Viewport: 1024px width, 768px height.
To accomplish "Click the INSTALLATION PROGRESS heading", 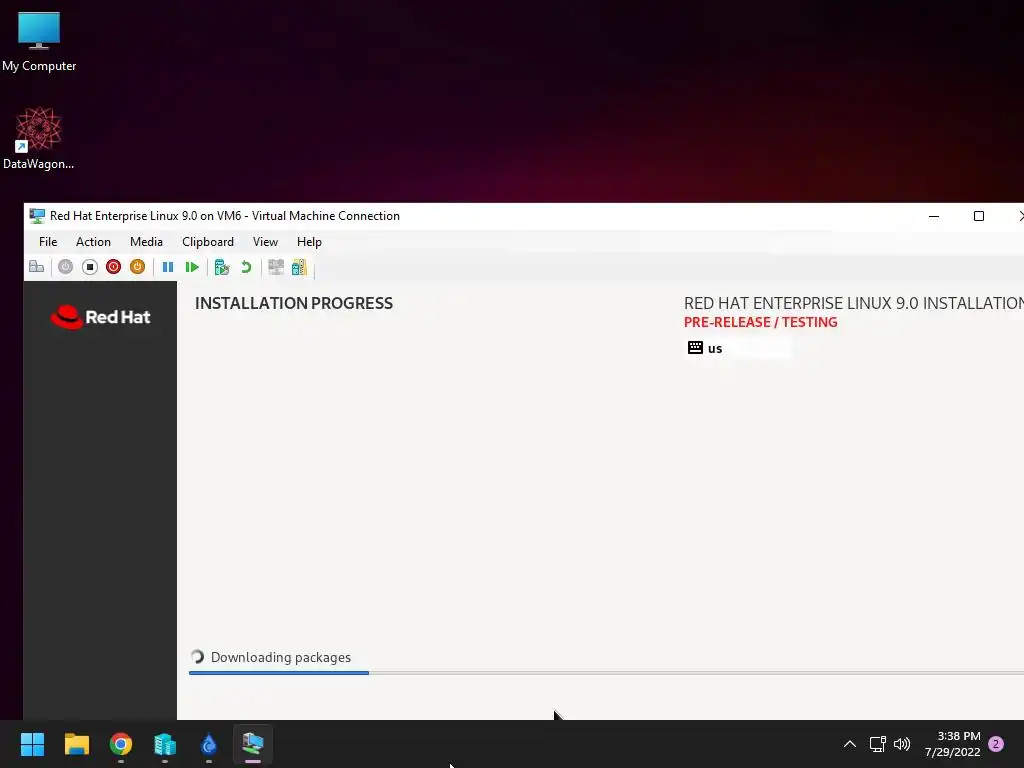I will pos(294,303).
